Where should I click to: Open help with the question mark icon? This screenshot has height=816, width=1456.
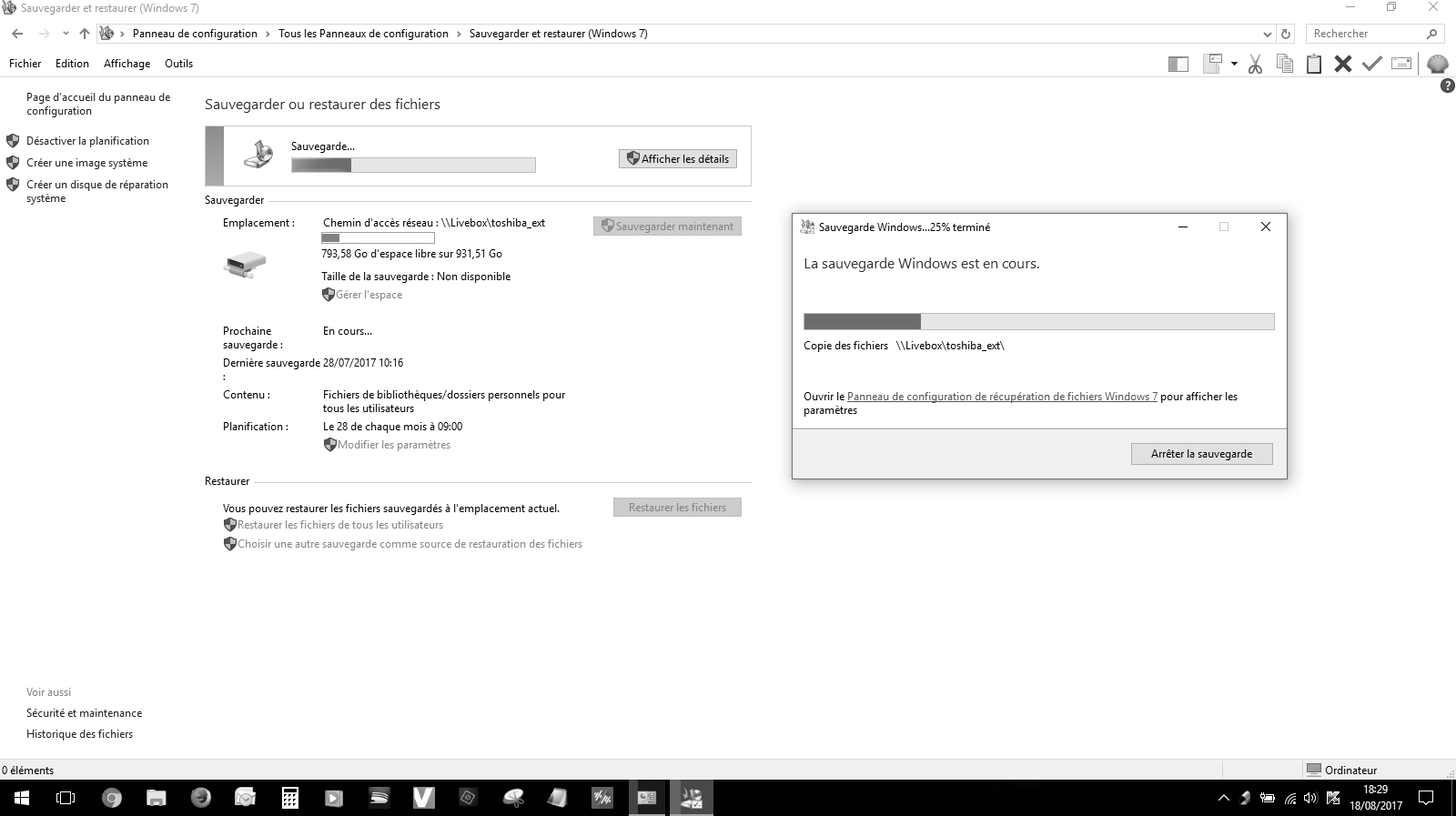(x=1448, y=86)
